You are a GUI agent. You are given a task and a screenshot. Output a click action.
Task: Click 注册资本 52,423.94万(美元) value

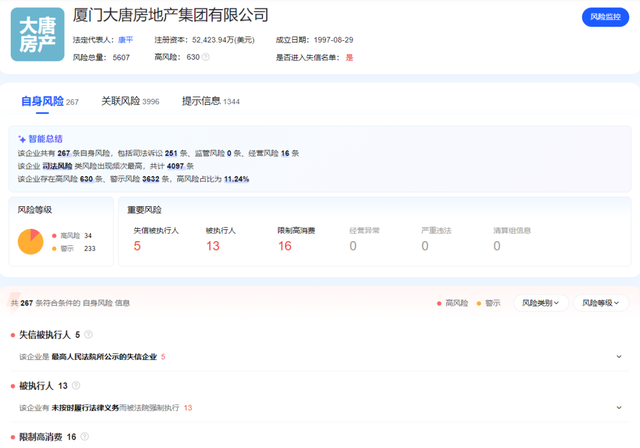(223, 40)
